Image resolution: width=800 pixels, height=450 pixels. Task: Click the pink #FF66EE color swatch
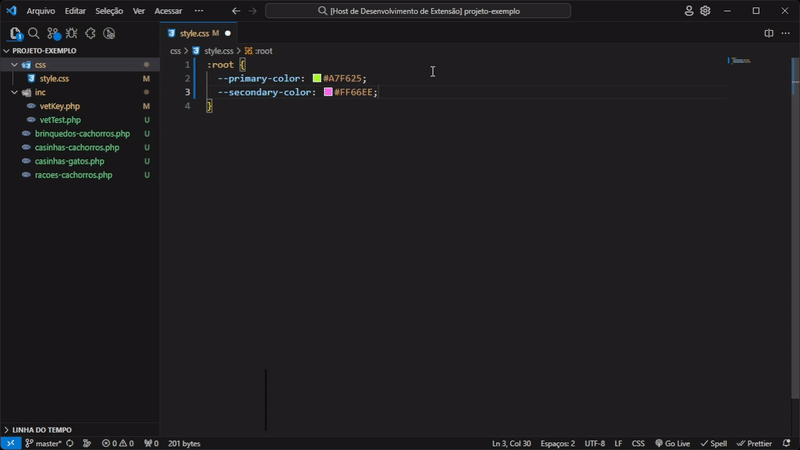tap(328, 92)
